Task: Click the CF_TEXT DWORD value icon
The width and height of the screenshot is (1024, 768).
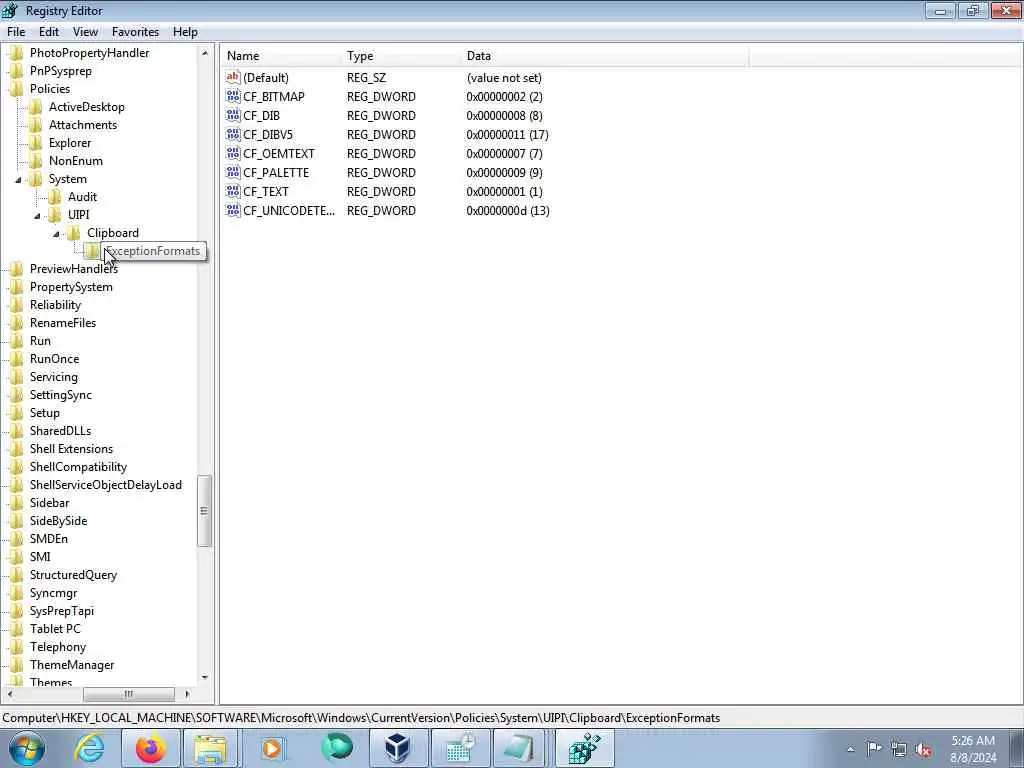Action: (233, 191)
